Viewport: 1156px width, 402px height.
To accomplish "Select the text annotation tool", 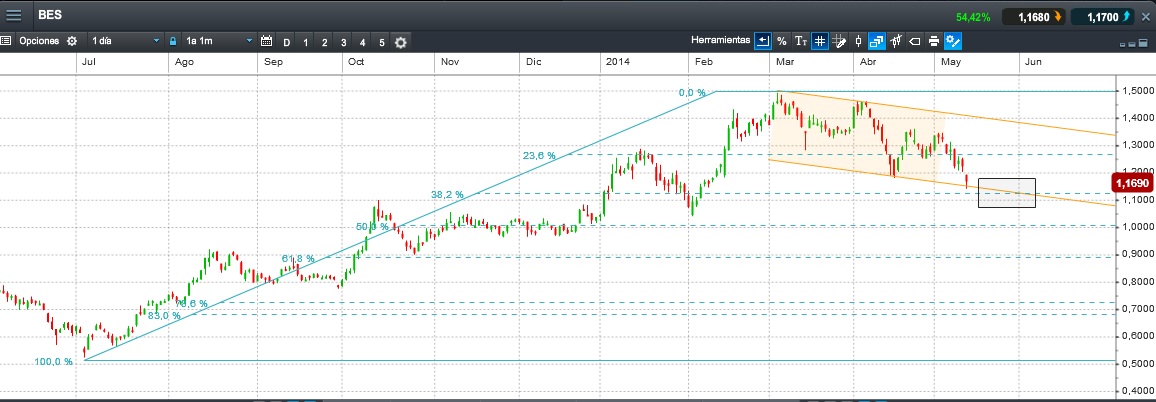I will (800, 41).
